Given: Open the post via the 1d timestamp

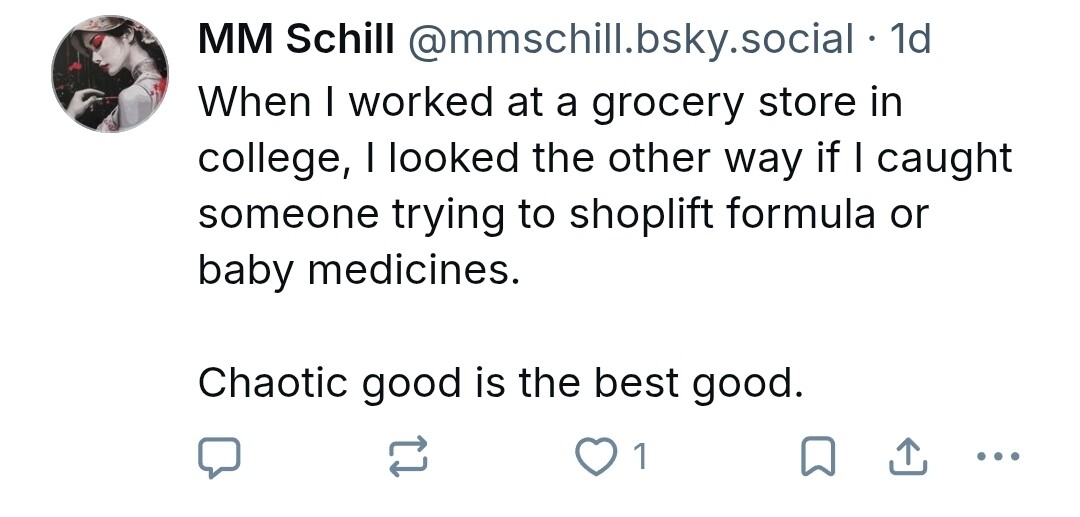Looking at the screenshot, I should 910,40.
